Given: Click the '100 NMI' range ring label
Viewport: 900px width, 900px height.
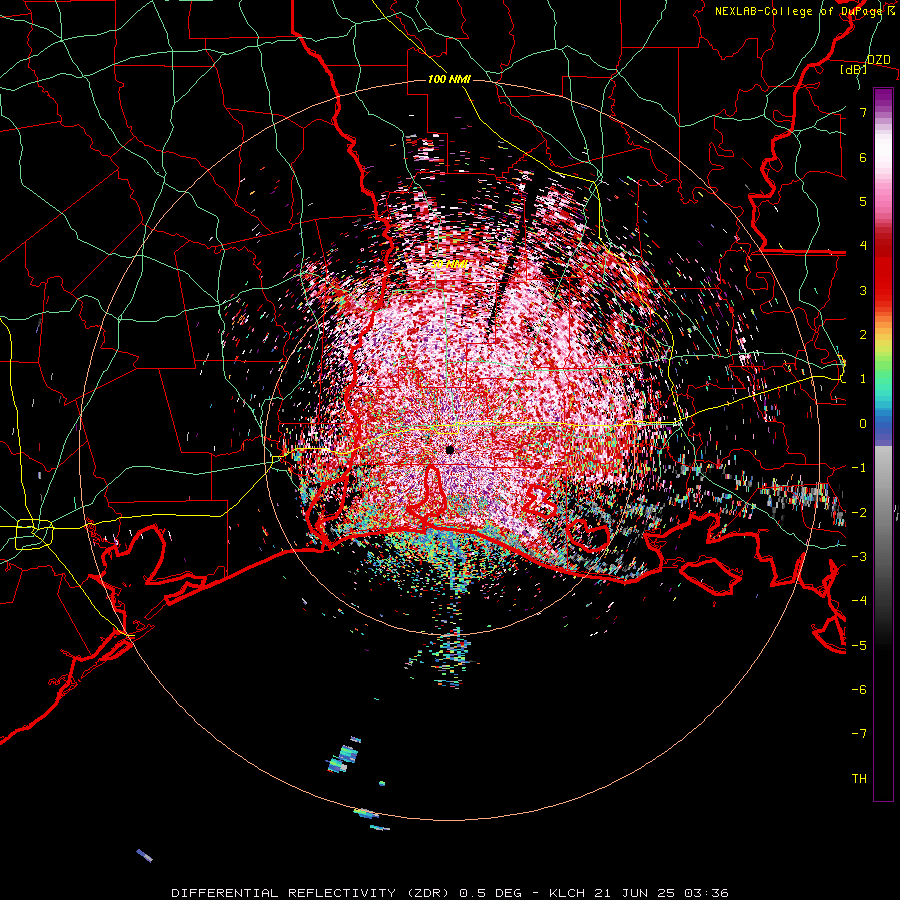Looking at the screenshot, I should point(449,79).
